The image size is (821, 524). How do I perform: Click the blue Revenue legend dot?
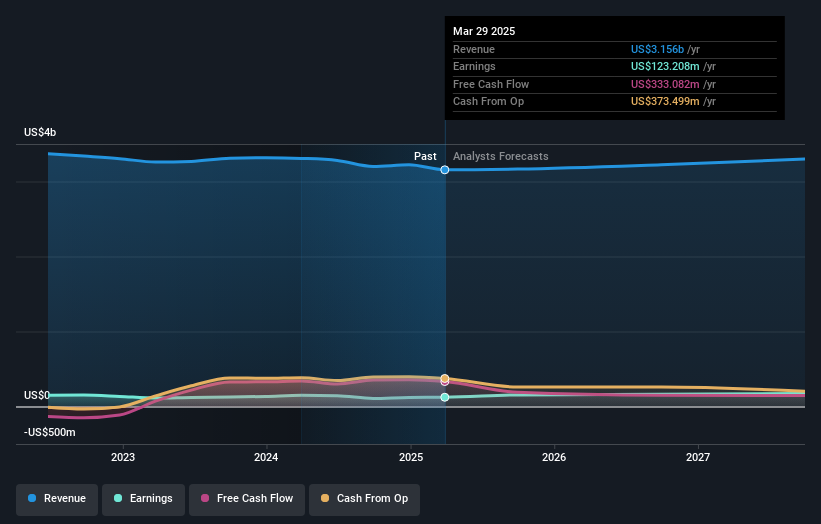[x=32, y=498]
